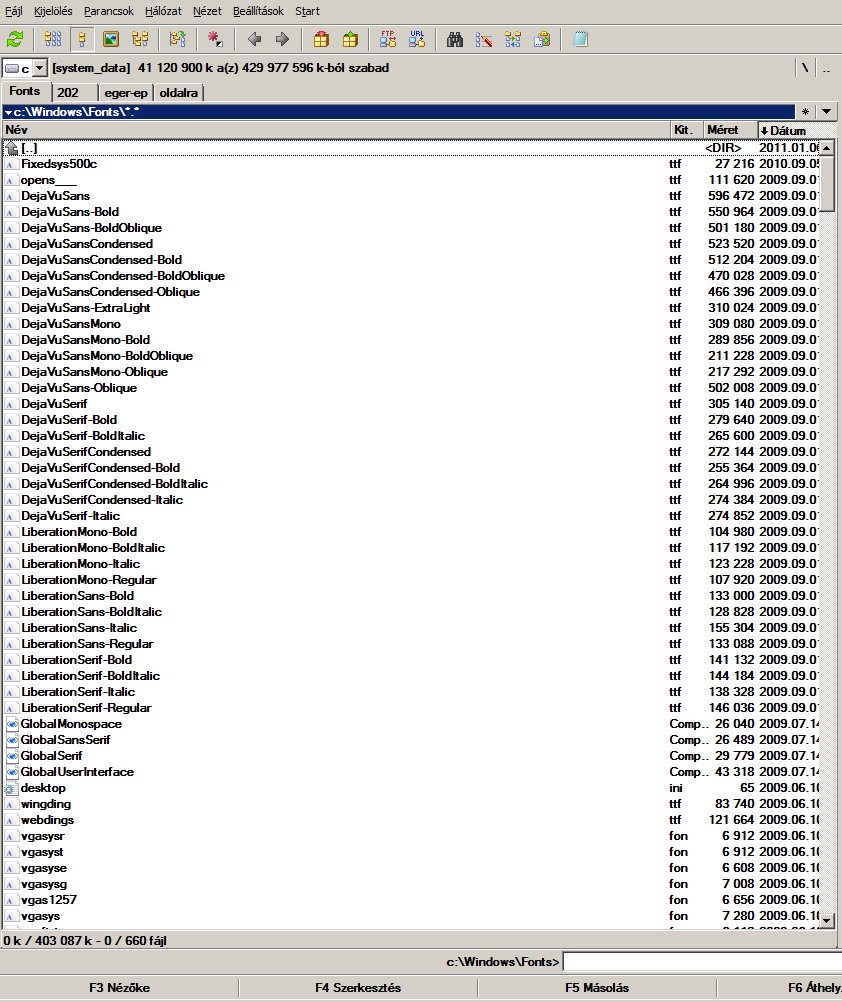Select the GlobalUserInterface file row
842x1002 pixels.
coord(411,771)
